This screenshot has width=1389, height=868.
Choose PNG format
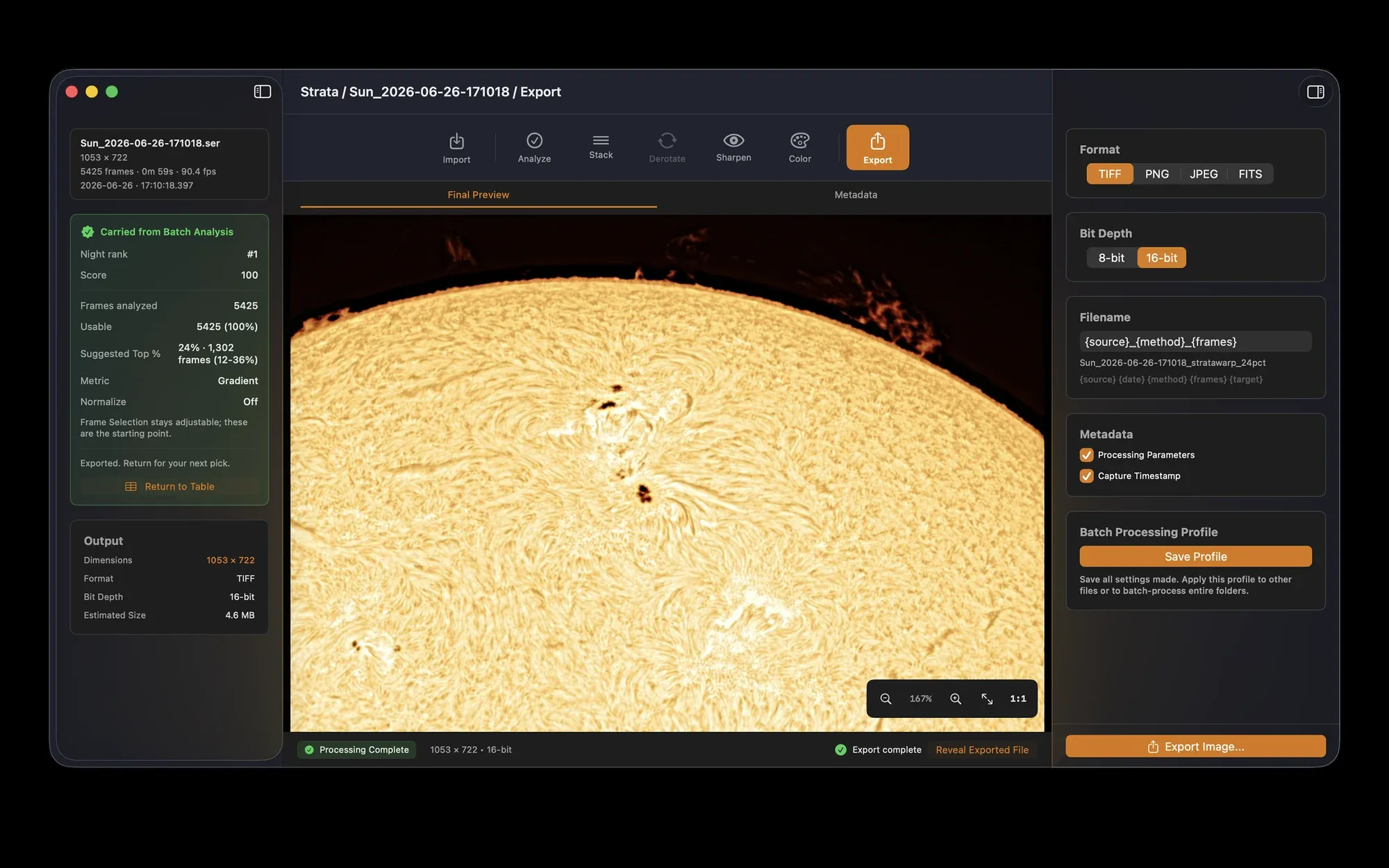click(x=1156, y=174)
